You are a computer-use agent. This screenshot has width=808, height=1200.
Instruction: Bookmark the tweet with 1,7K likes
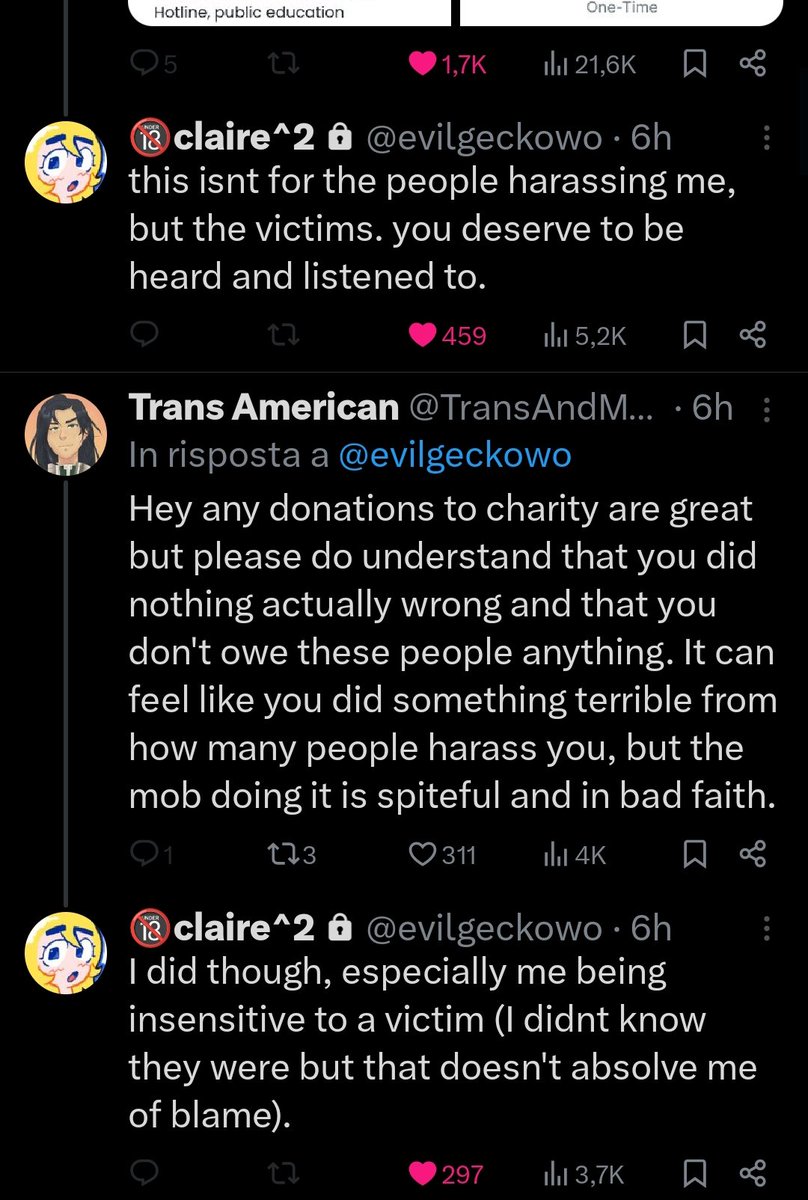[x=694, y=65]
